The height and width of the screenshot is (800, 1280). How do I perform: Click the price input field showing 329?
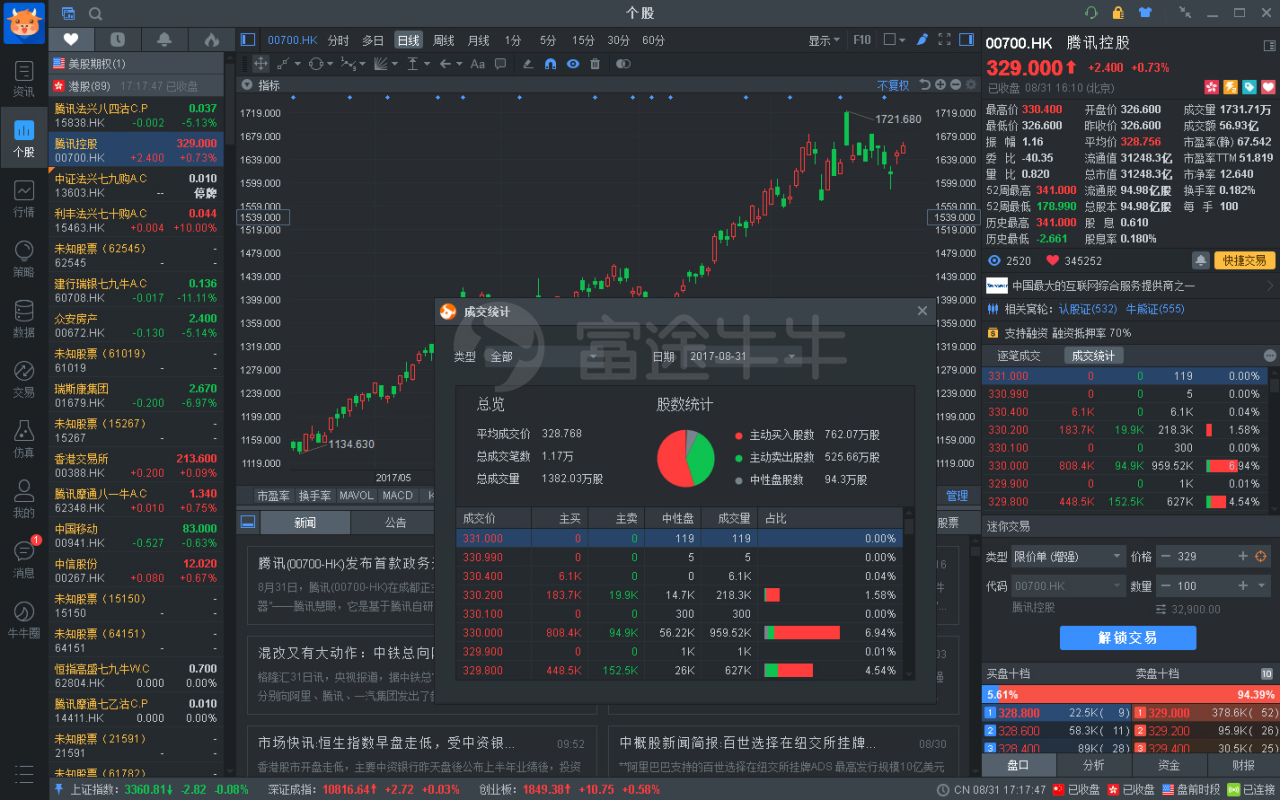click(1204, 556)
